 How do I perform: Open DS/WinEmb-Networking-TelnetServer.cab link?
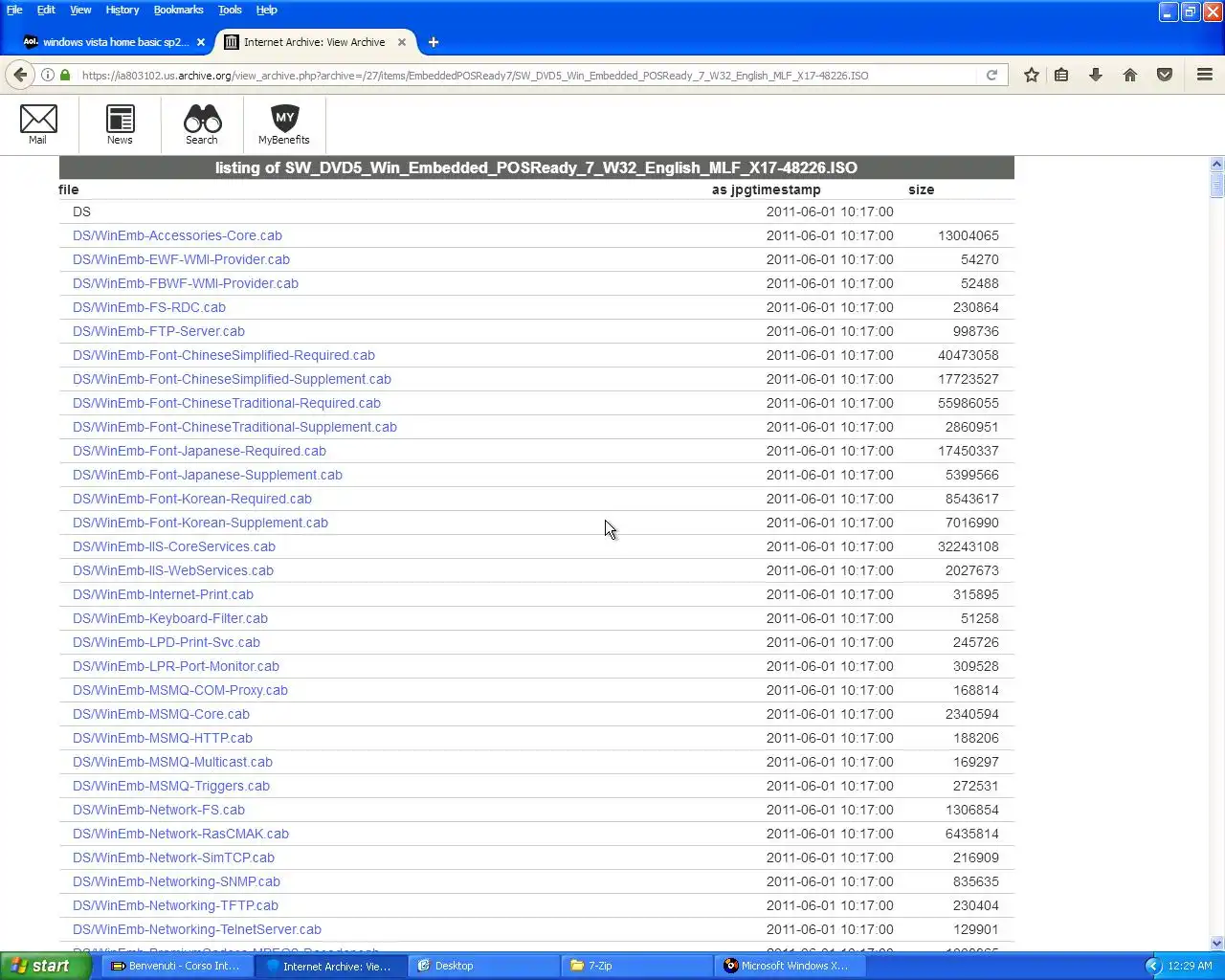click(x=197, y=929)
